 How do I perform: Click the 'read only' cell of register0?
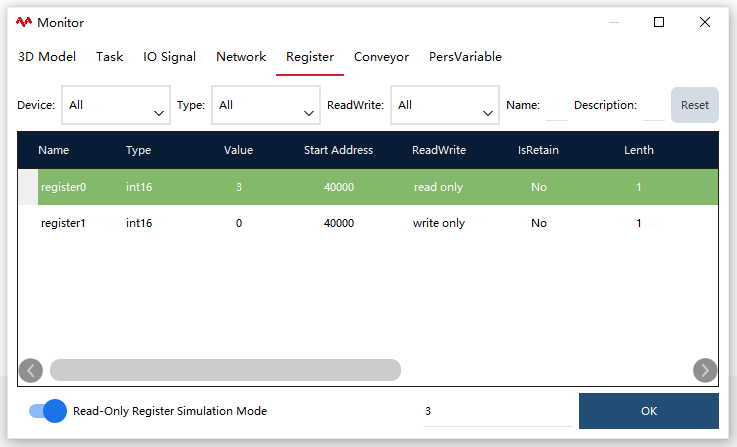[439, 187]
